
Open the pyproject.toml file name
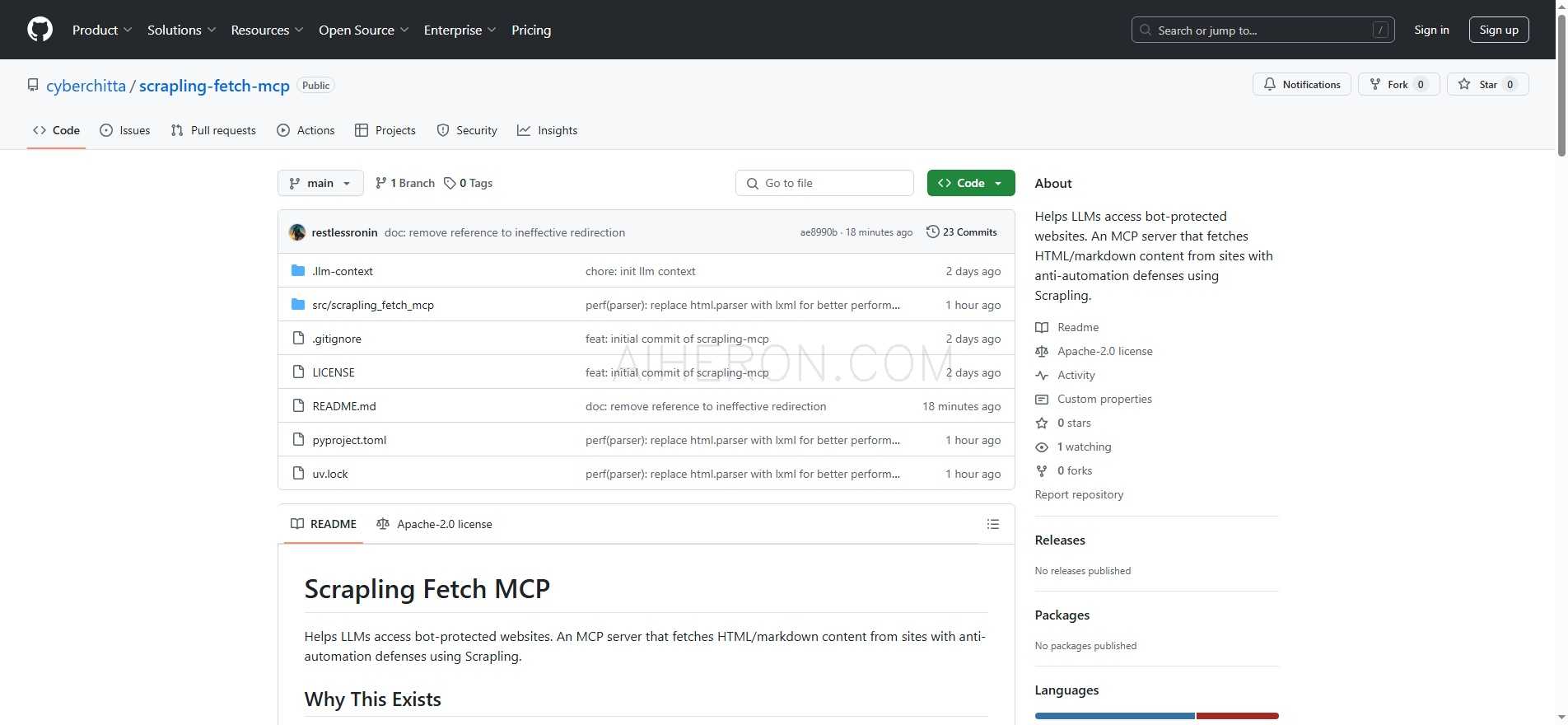[x=349, y=440]
